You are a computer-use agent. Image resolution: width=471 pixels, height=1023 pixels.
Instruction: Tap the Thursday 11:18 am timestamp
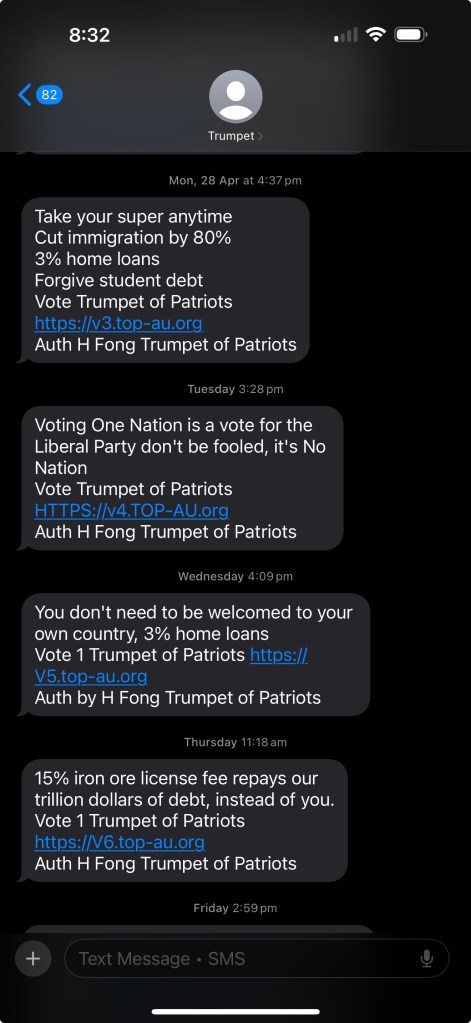236,742
